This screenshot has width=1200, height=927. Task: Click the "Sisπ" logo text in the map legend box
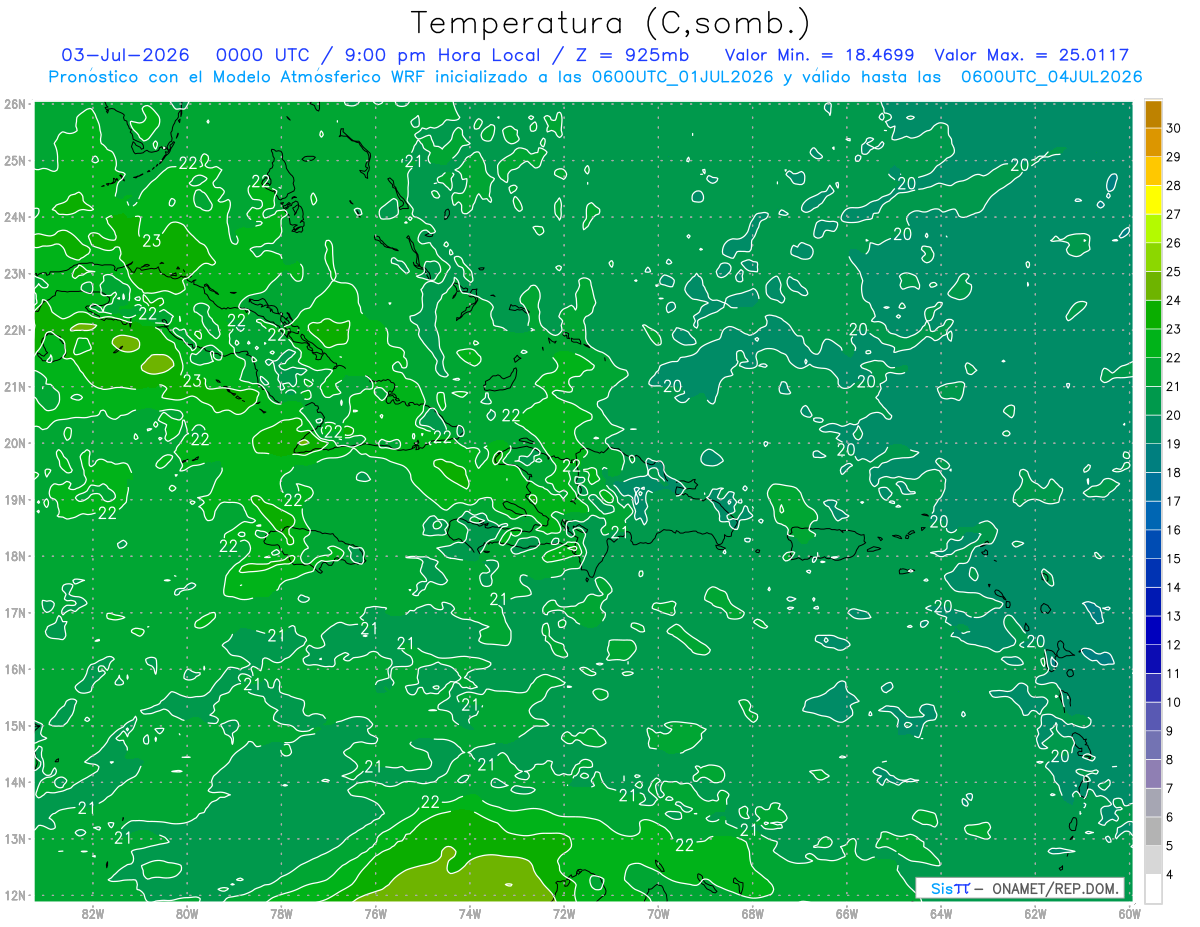[949, 888]
